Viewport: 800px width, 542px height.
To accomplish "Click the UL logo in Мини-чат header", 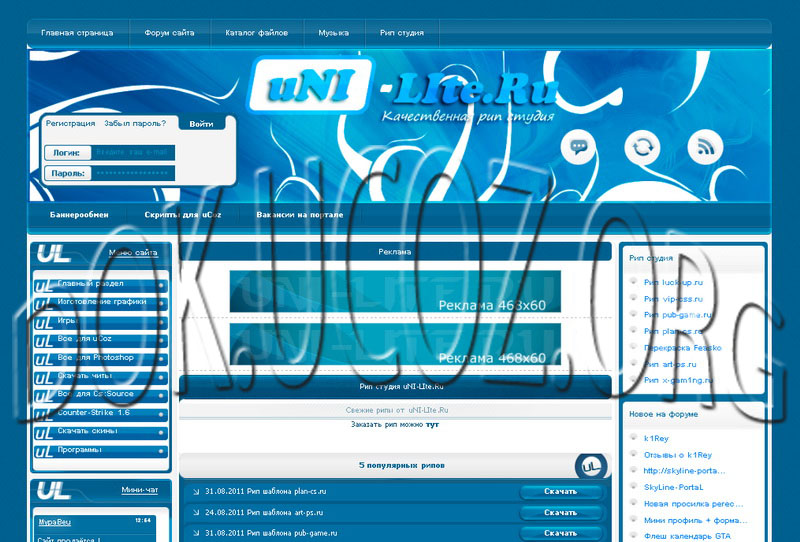I will pos(52,491).
